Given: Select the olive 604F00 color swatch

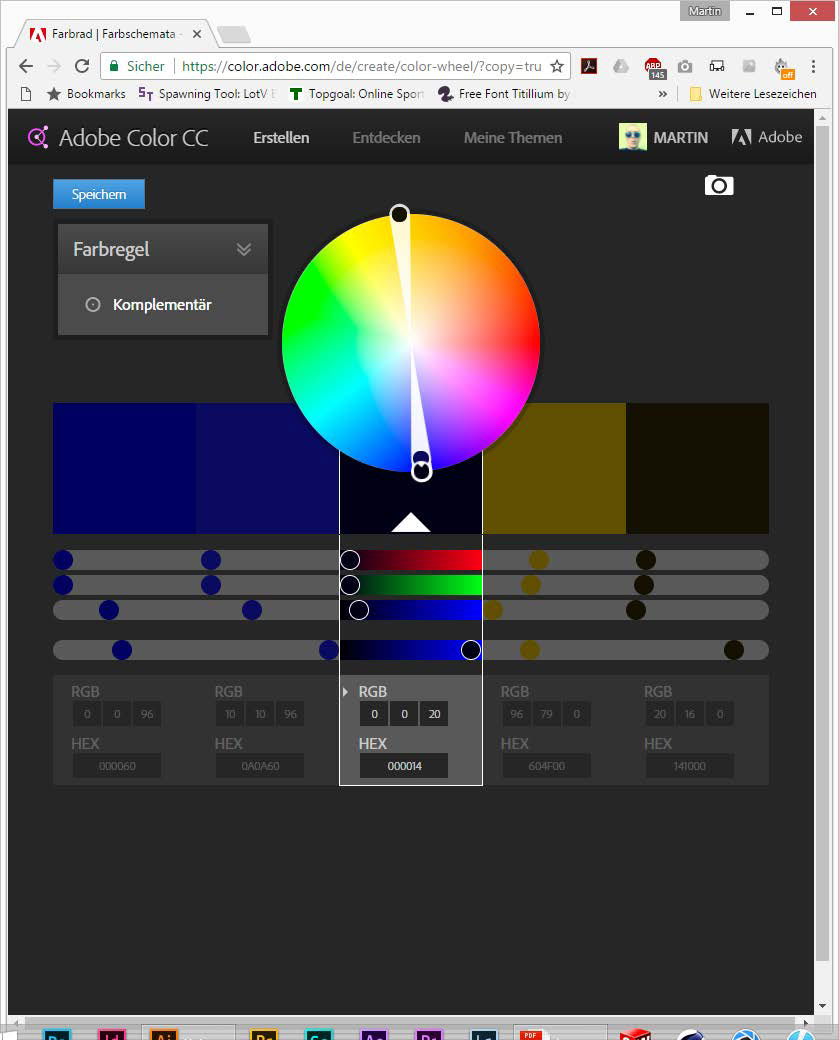Looking at the screenshot, I should [554, 468].
